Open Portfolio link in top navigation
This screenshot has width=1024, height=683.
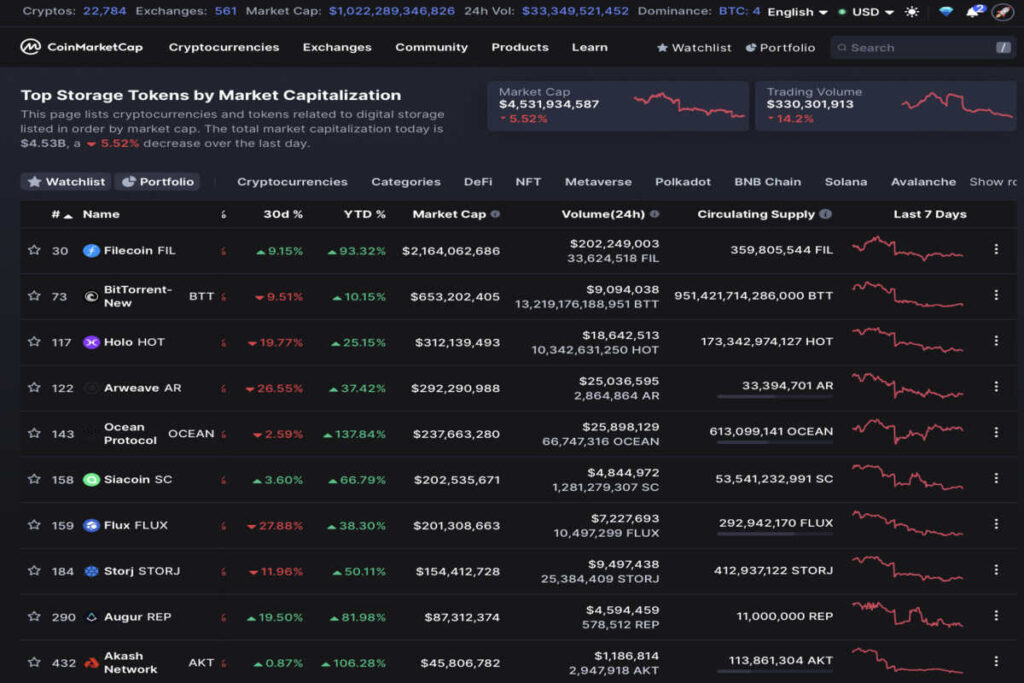click(780, 48)
